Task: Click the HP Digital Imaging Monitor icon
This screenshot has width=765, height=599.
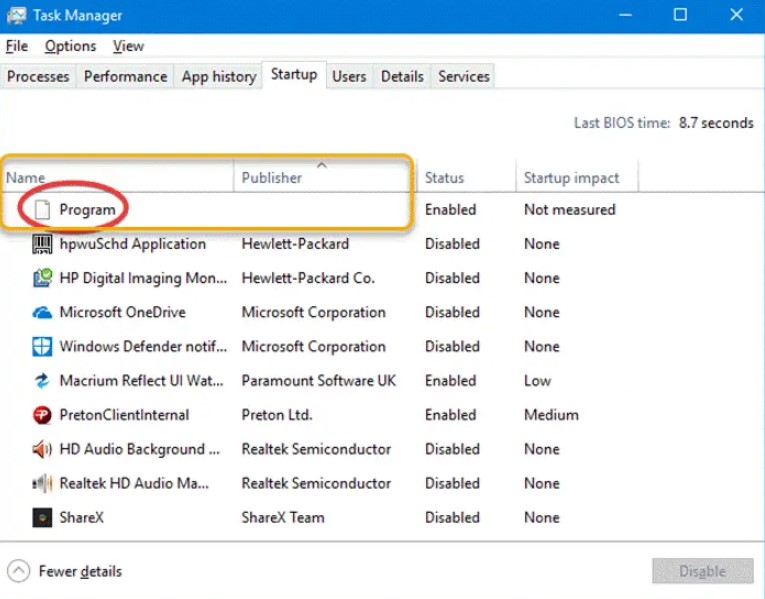Action: click(x=42, y=278)
